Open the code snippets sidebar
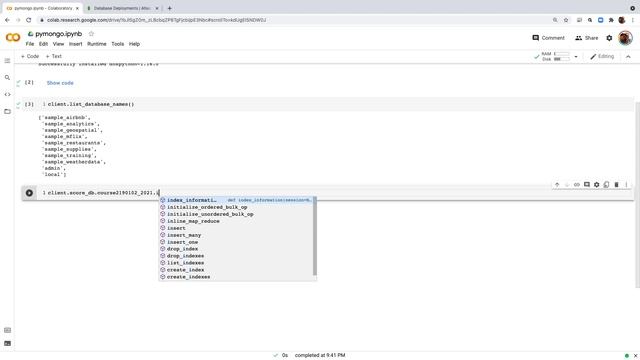Screen dimensions: 640x360 (x=7, y=94)
